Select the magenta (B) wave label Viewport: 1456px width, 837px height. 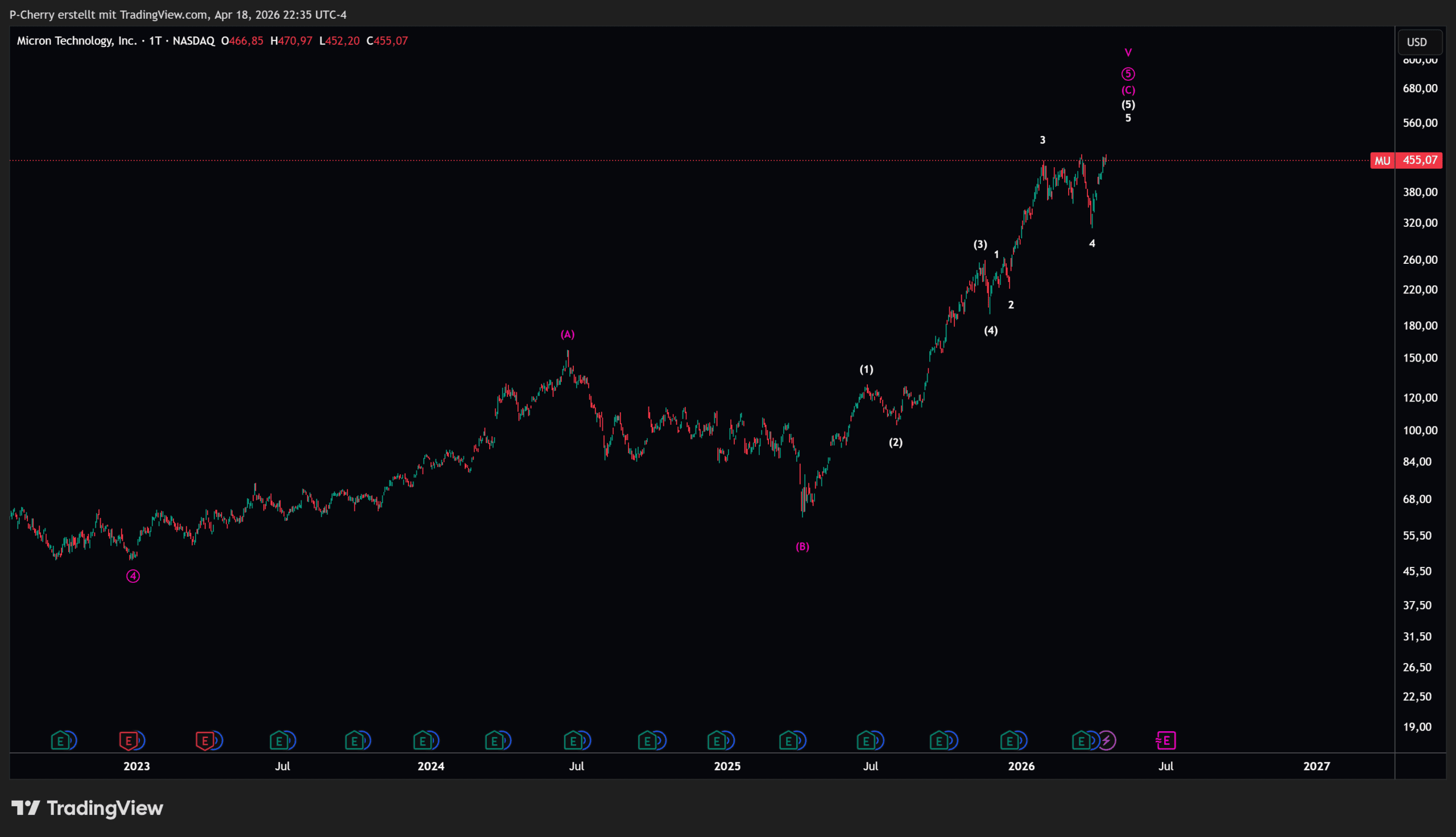(x=802, y=546)
